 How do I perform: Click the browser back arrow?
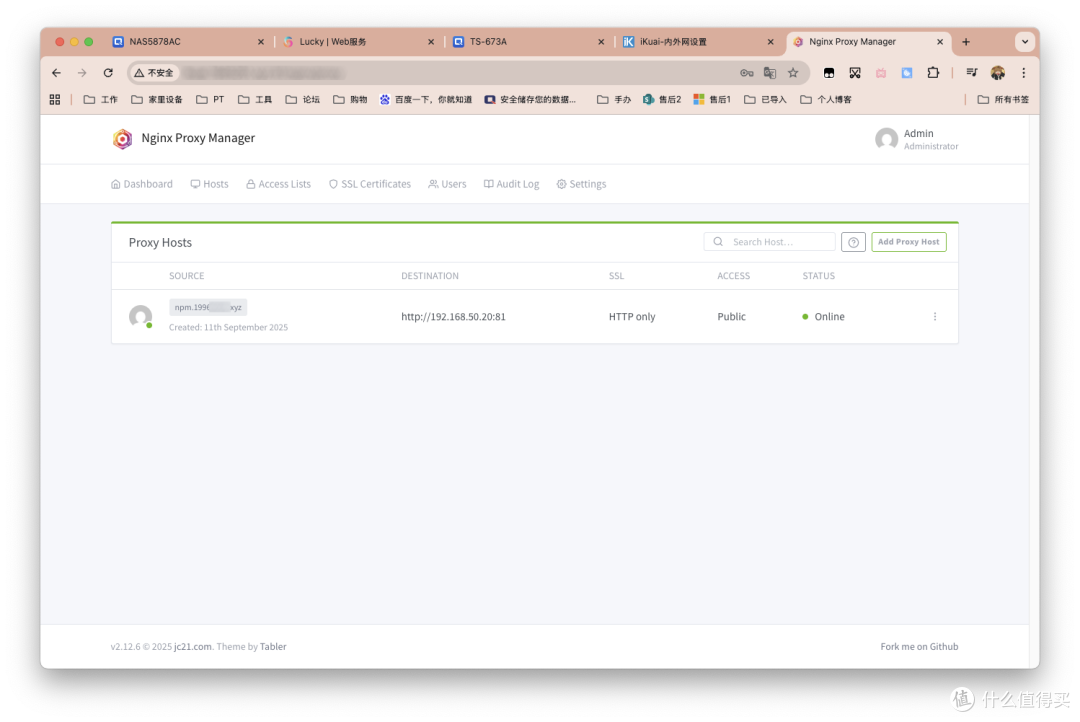(56, 73)
